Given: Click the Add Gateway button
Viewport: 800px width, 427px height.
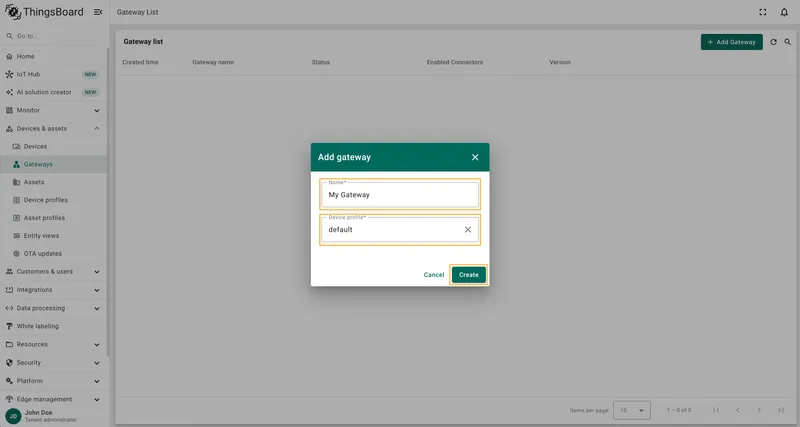Looking at the screenshot, I should click(732, 42).
